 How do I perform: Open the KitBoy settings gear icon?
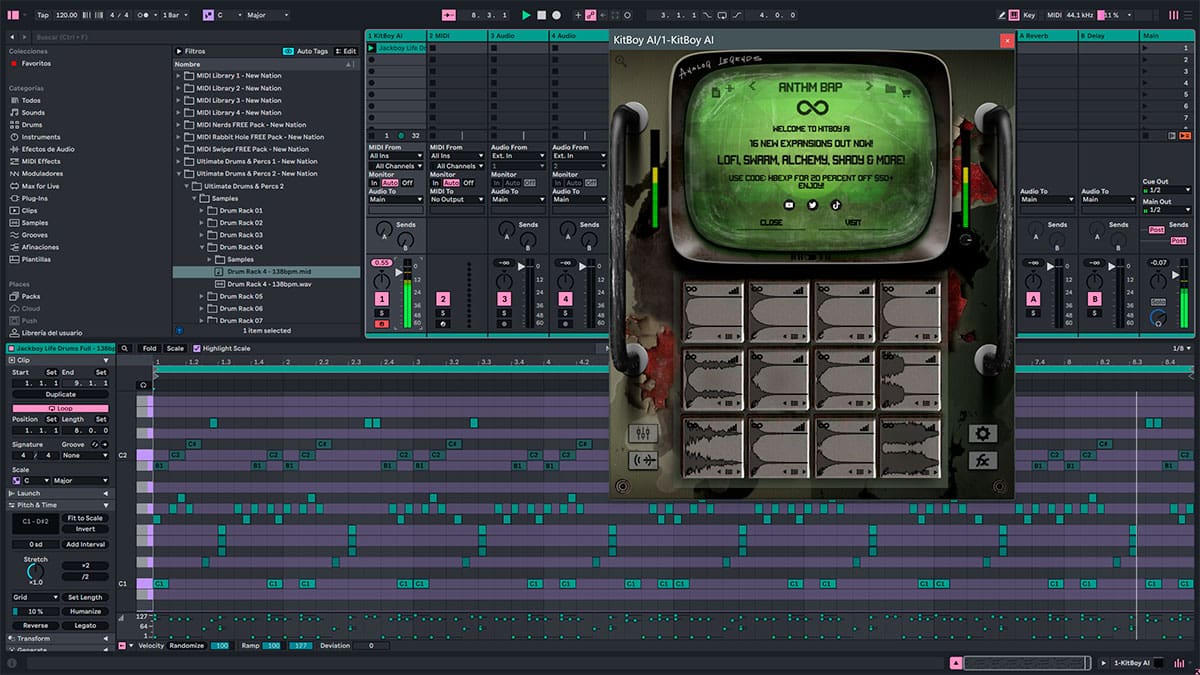click(982, 433)
